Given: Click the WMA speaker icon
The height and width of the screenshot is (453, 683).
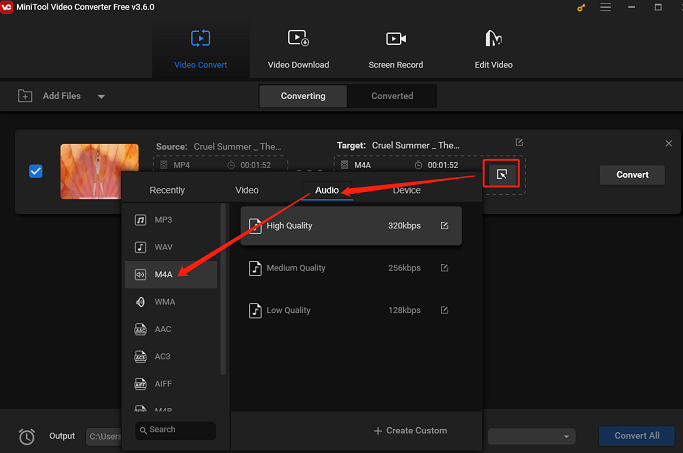Looking at the screenshot, I should coord(140,302).
